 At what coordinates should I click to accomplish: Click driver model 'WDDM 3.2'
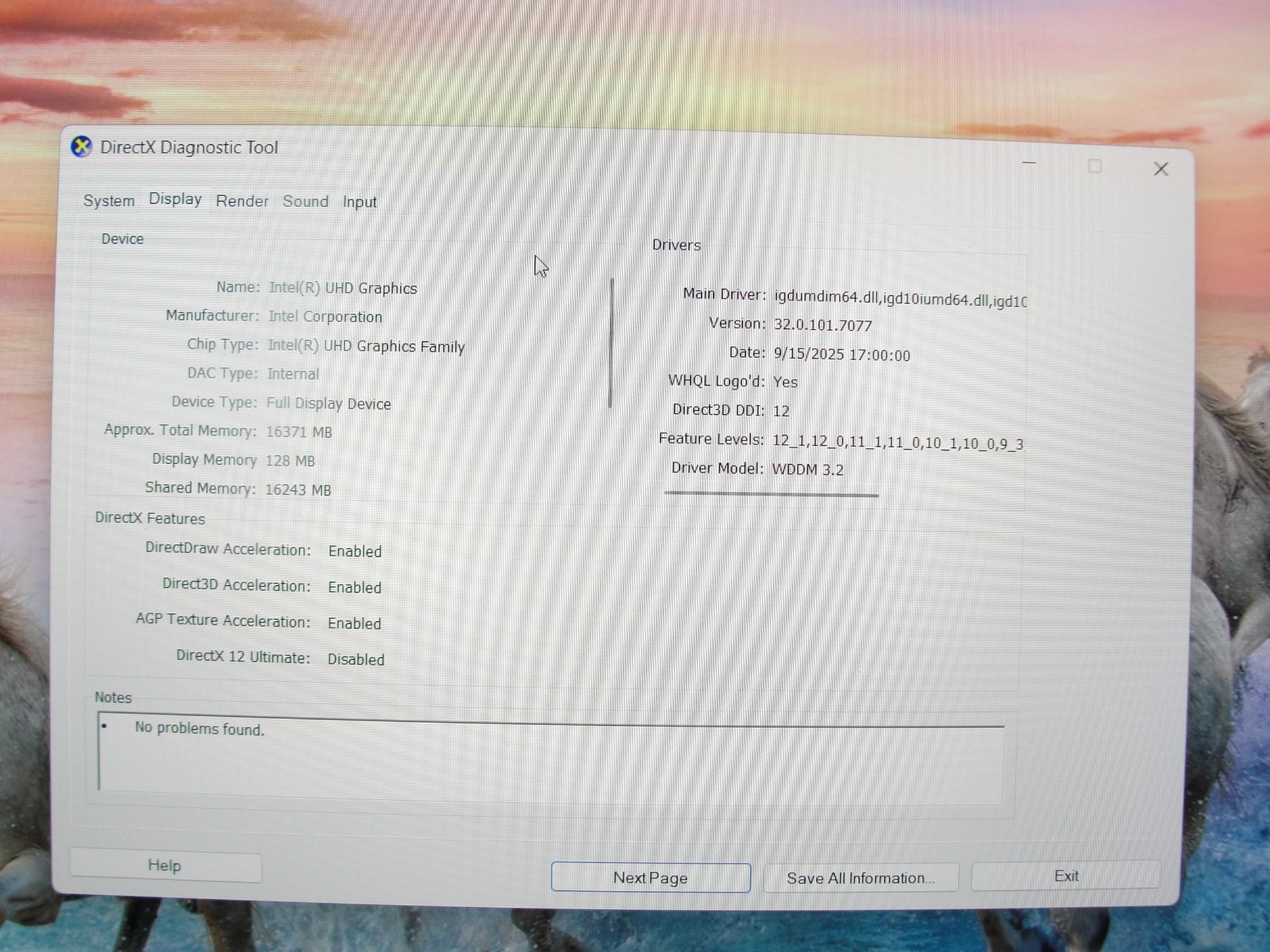pyautogui.click(x=808, y=469)
